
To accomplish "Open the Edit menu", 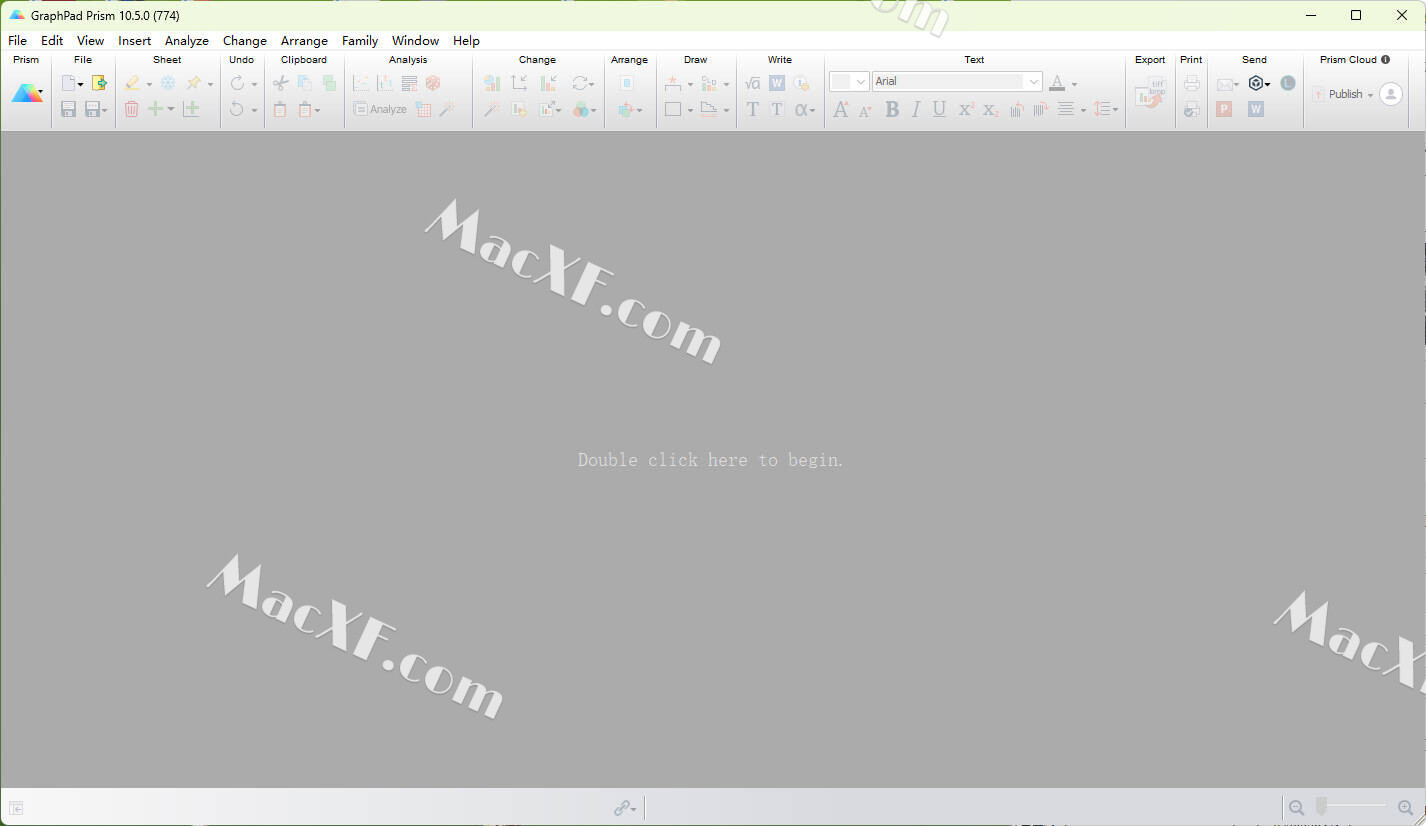I will coord(52,40).
